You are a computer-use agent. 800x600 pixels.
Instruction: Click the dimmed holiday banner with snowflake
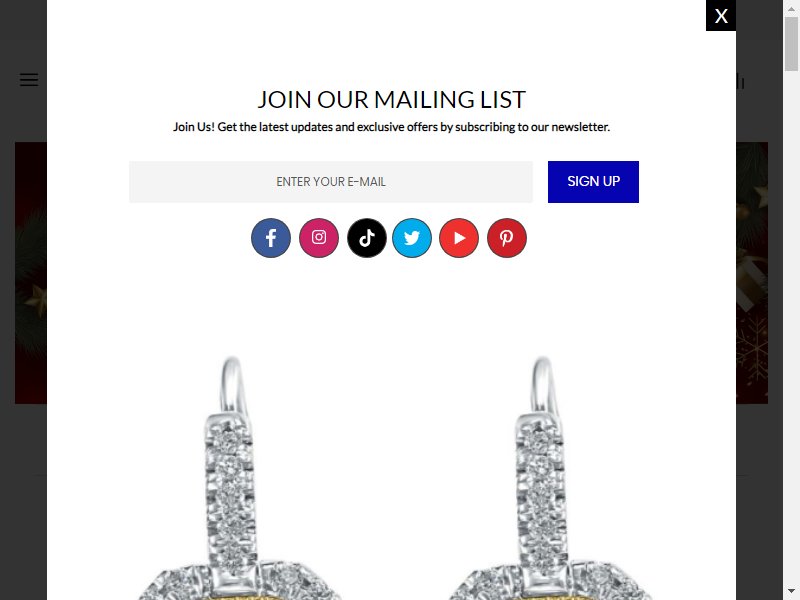(x=752, y=273)
